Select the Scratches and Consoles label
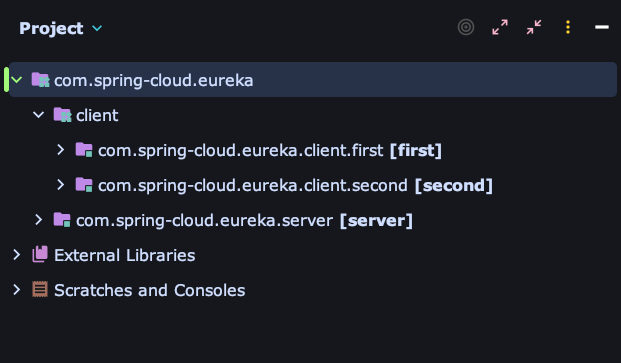 pyautogui.click(x=150, y=290)
